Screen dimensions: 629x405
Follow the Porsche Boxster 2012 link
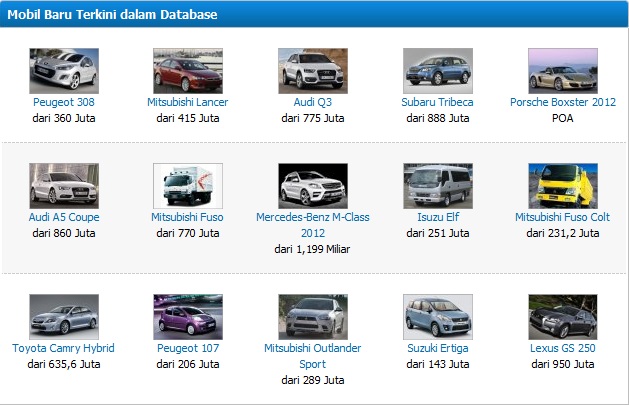(x=563, y=102)
